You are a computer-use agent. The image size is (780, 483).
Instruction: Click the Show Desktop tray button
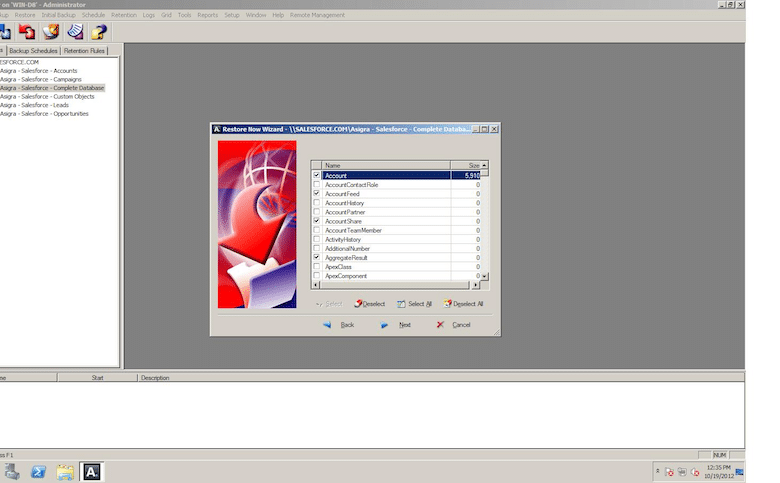pos(740,472)
